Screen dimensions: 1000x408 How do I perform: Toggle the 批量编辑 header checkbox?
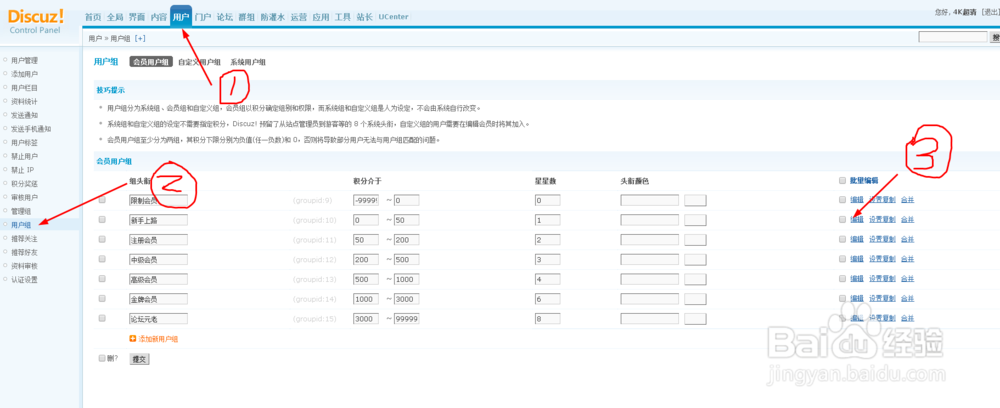[843, 180]
